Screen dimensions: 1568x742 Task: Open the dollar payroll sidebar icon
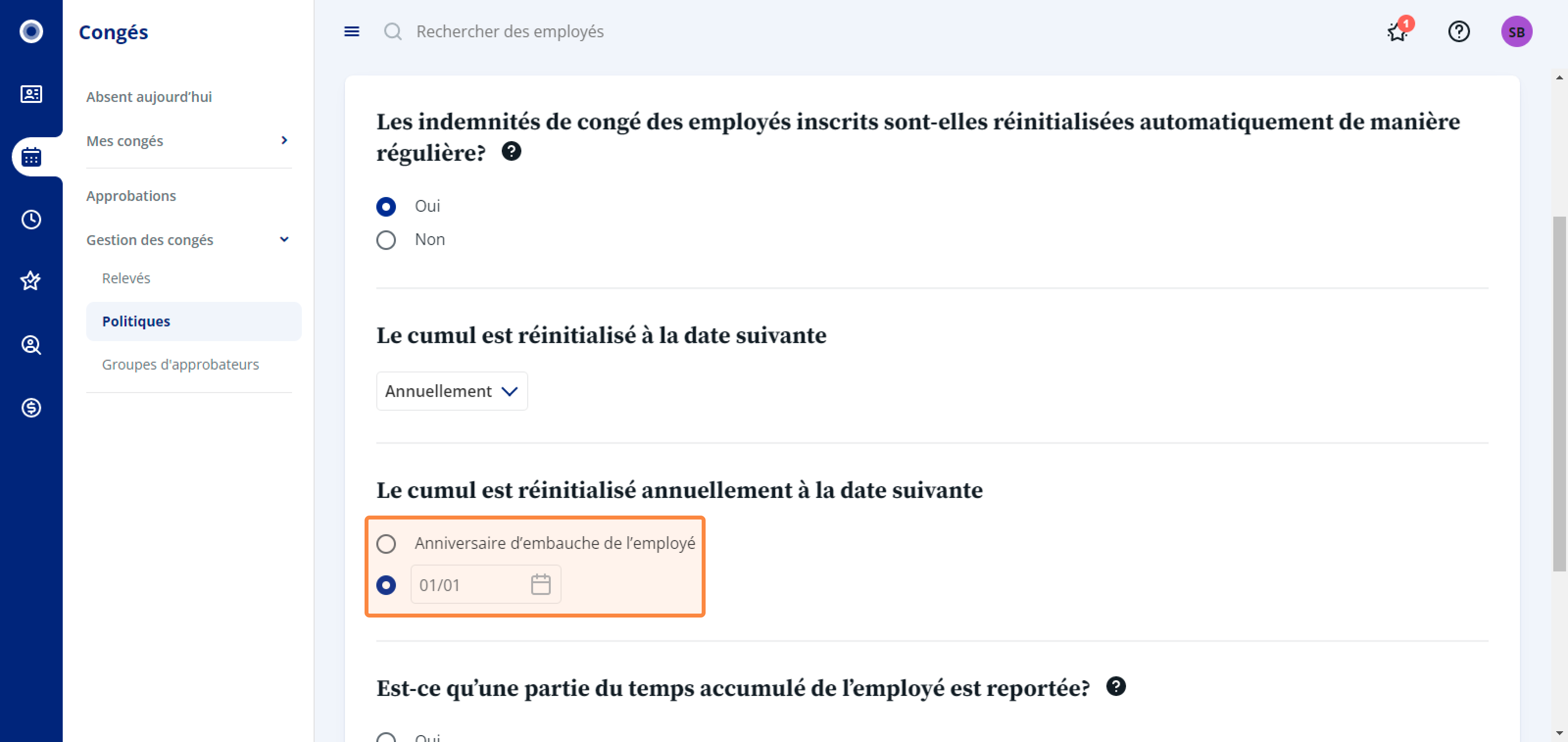(x=31, y=408)
